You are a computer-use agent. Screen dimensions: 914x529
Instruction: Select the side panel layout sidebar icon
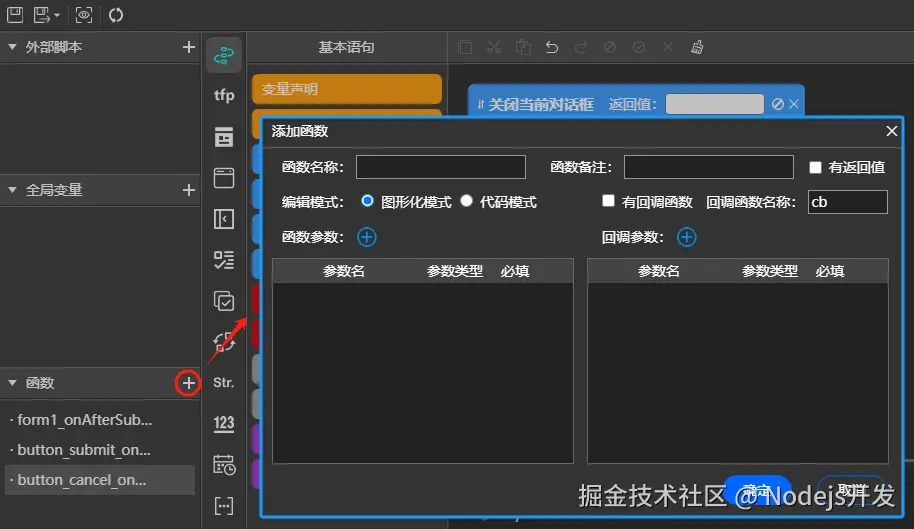[224, 219]
